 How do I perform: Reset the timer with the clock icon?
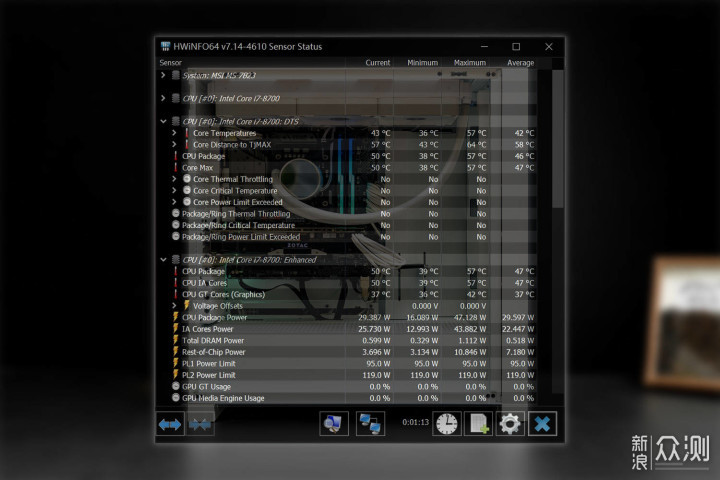tap(447, 424)
